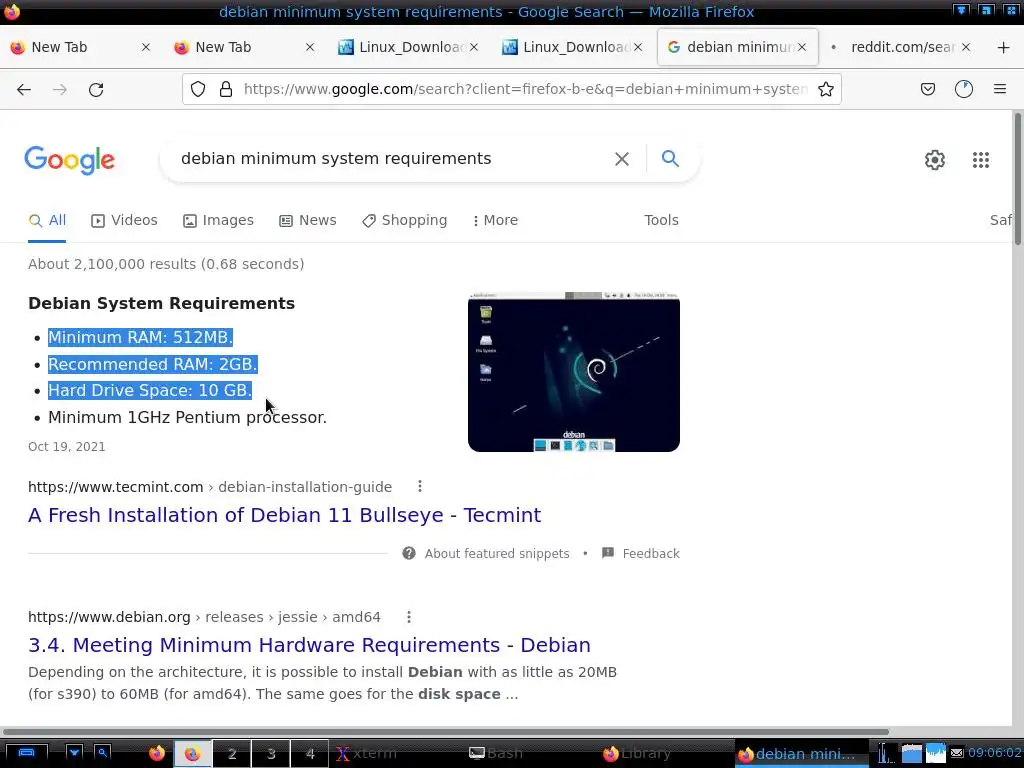Click the CPU monitor graph in tray
Viewport: 1024px width, 768px height.
point(936,754)
